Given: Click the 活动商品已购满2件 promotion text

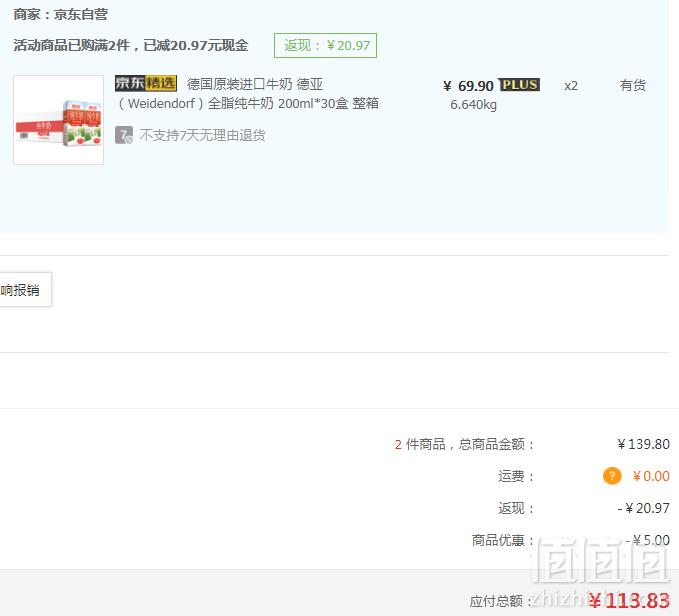Looking at the screenshot, I should (x=131, y=45).
